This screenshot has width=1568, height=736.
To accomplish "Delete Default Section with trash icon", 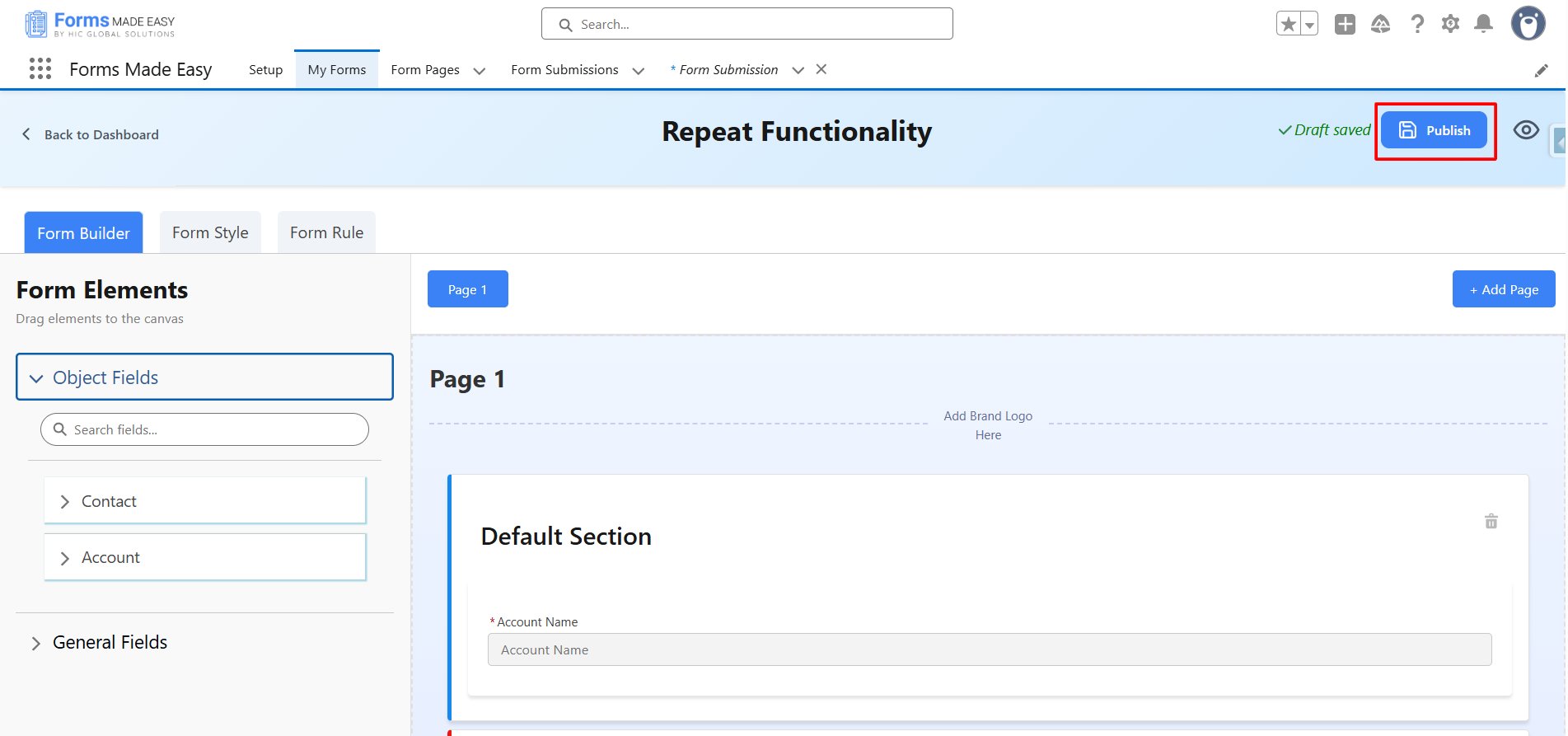I will 1491,521.
